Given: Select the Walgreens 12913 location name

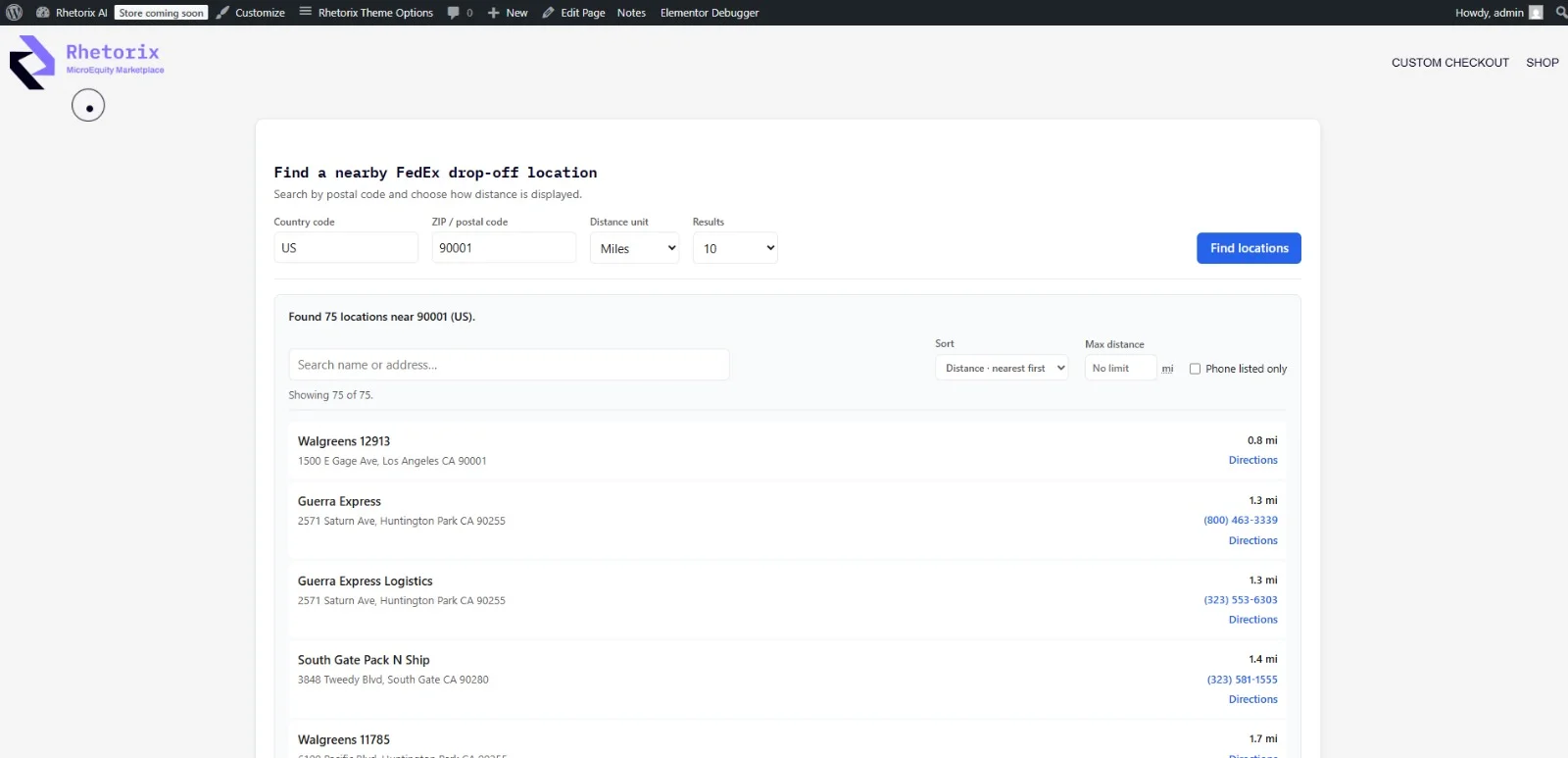Looking at the screenshot, I should 344,441.
